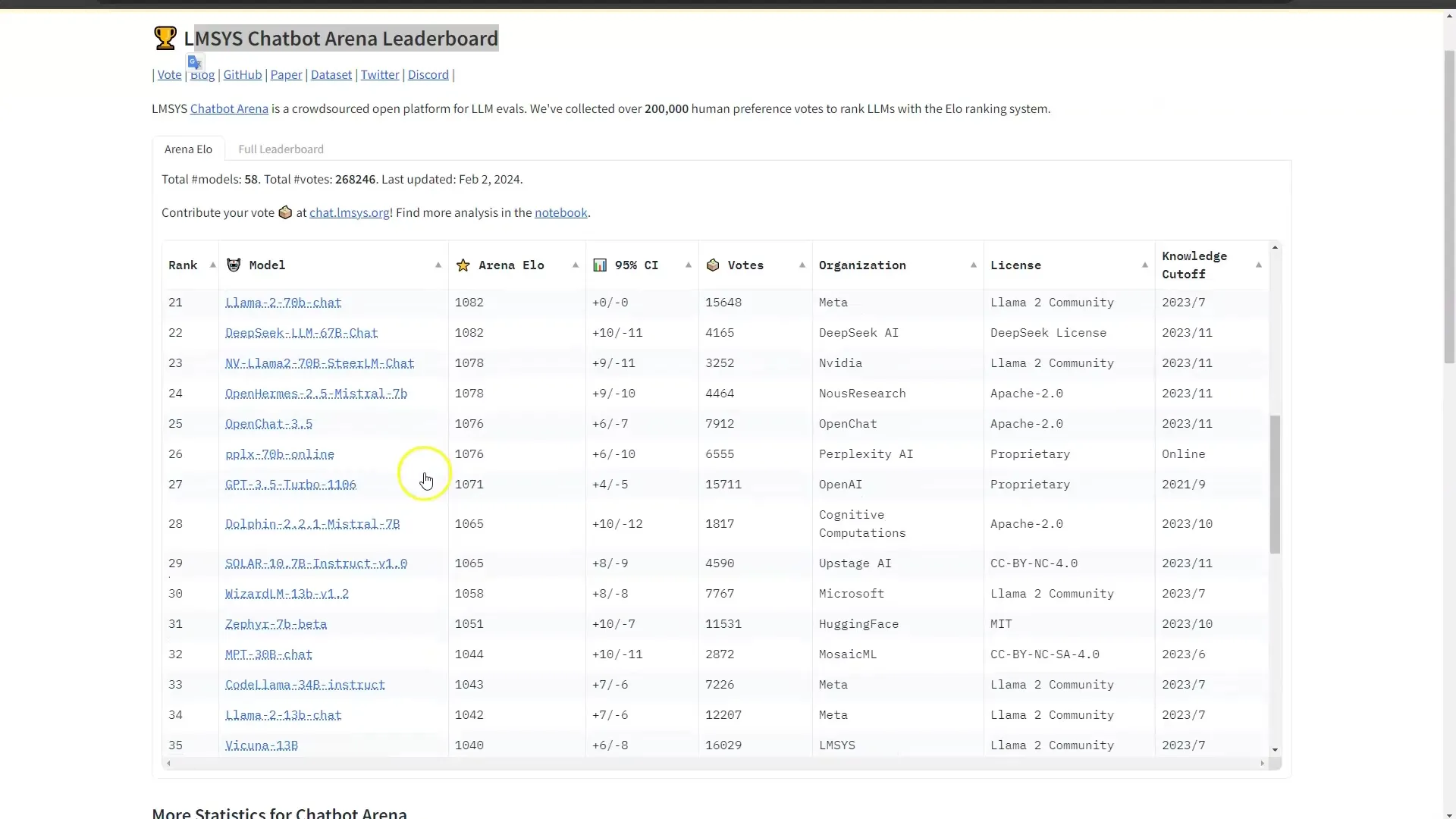Click the Arena Elo rank sort icon

(575, 265)
